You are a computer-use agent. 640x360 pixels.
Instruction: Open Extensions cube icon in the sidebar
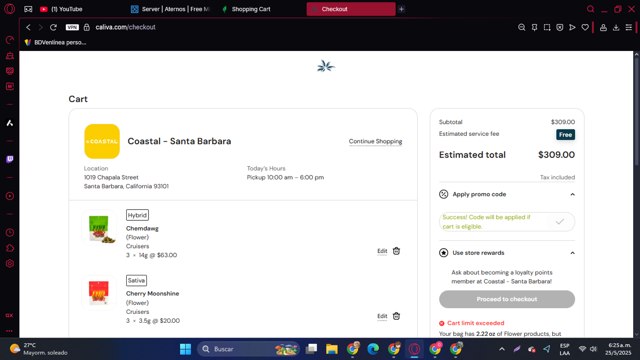10,248
